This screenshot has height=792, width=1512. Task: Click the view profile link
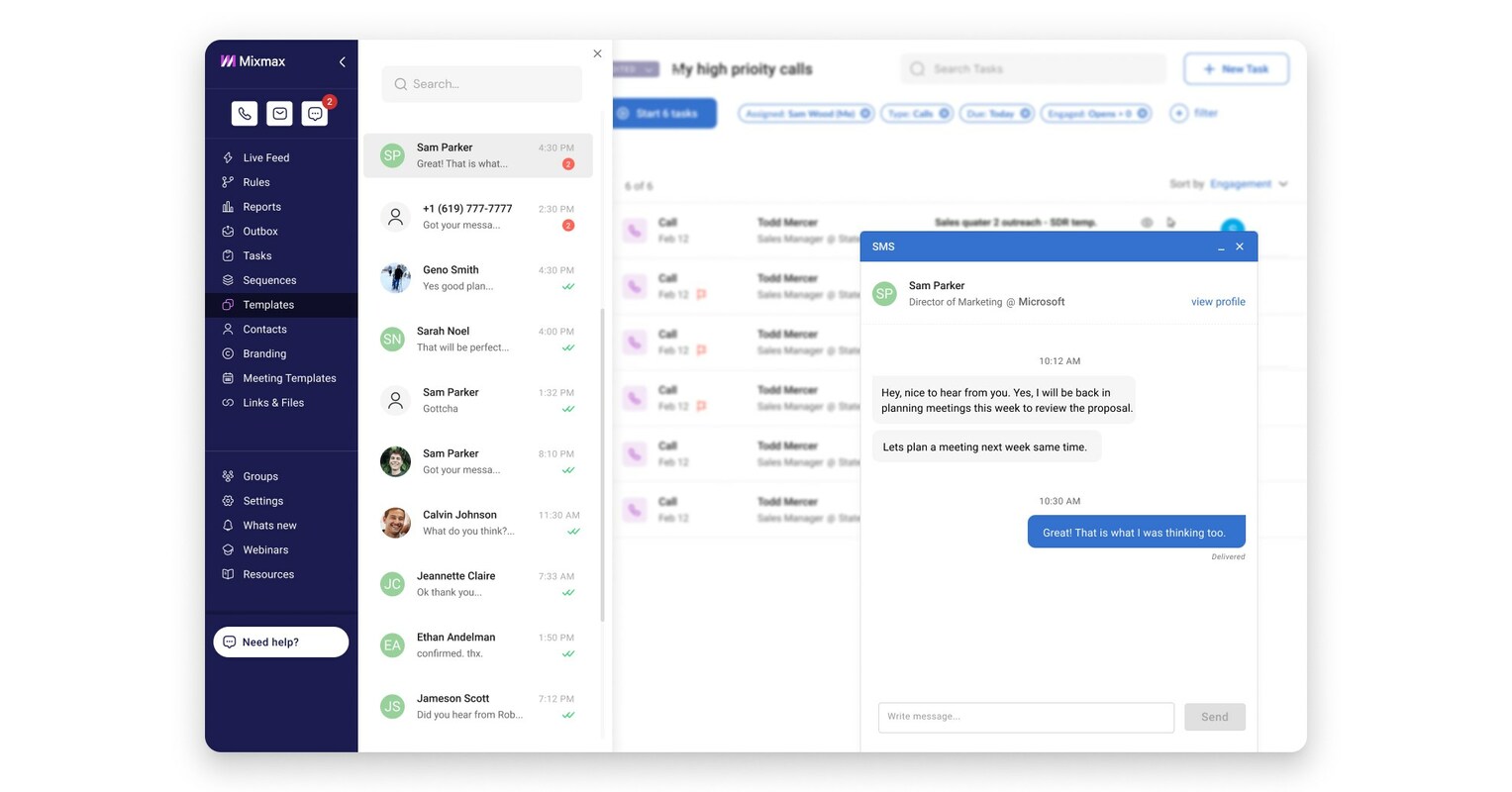pyautogui.click(x=1217, y=302)
